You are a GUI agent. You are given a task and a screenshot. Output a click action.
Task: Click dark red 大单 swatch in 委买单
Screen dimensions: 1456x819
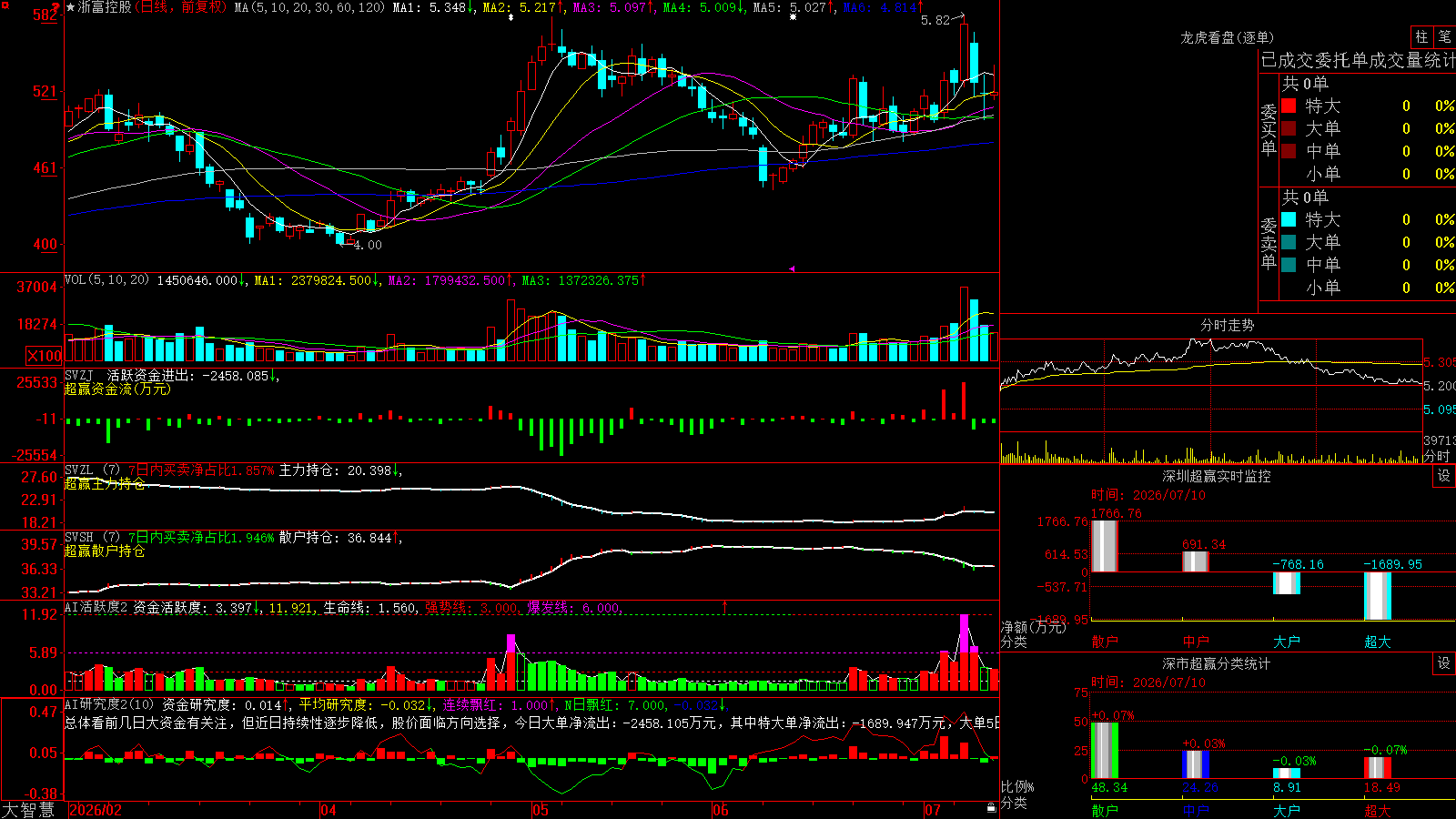click(1289, 128)
